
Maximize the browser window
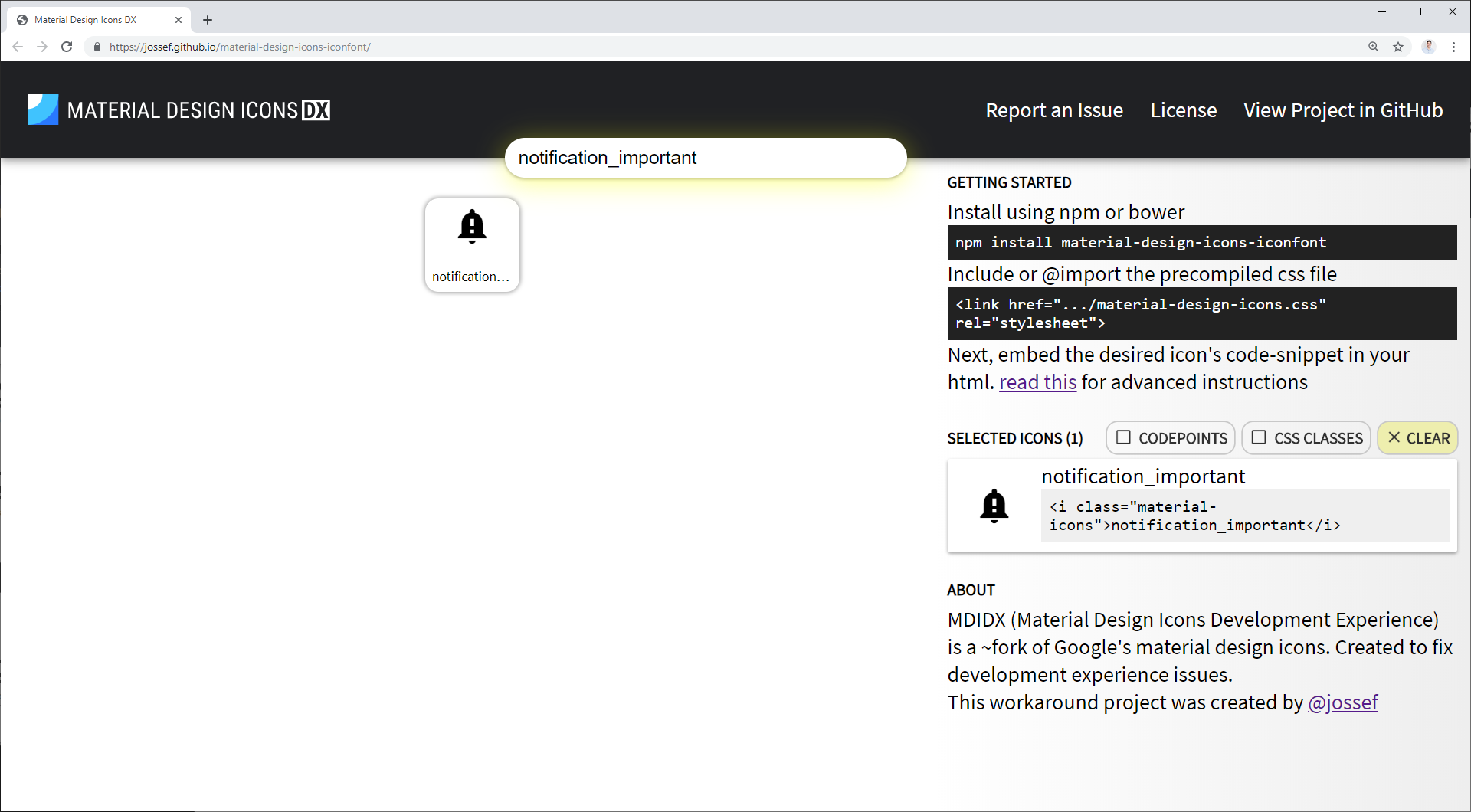(x=1417, y=11)
